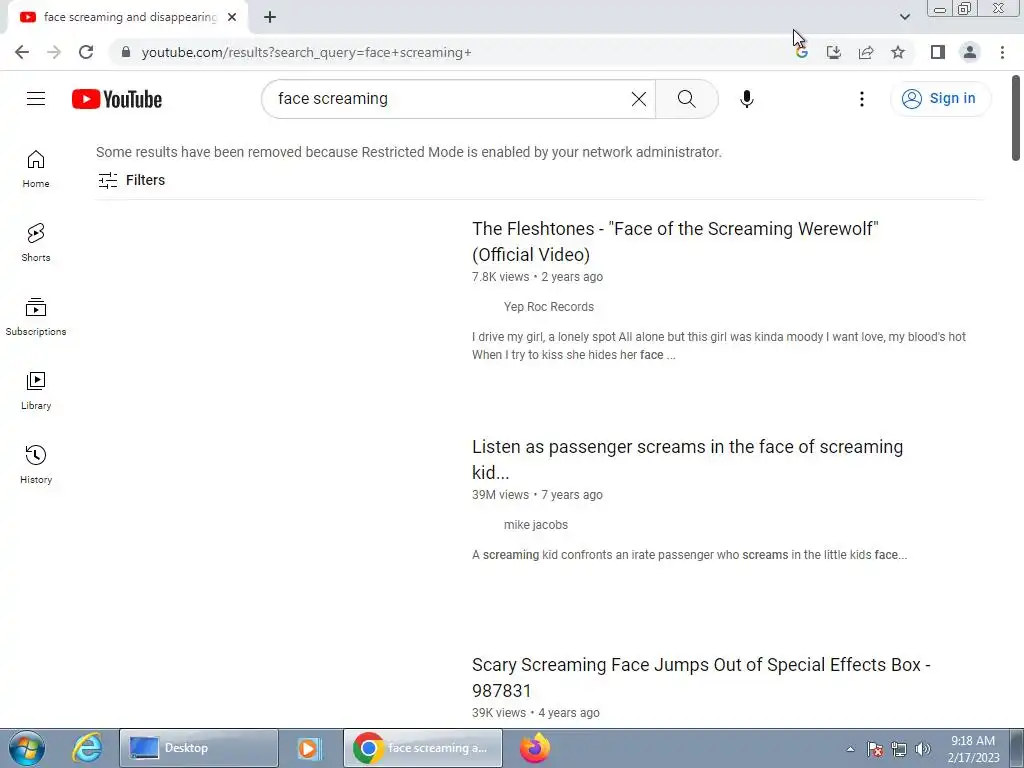Click the magnifying glass search button
1024x768 pixels.
[x=686, y=99]
